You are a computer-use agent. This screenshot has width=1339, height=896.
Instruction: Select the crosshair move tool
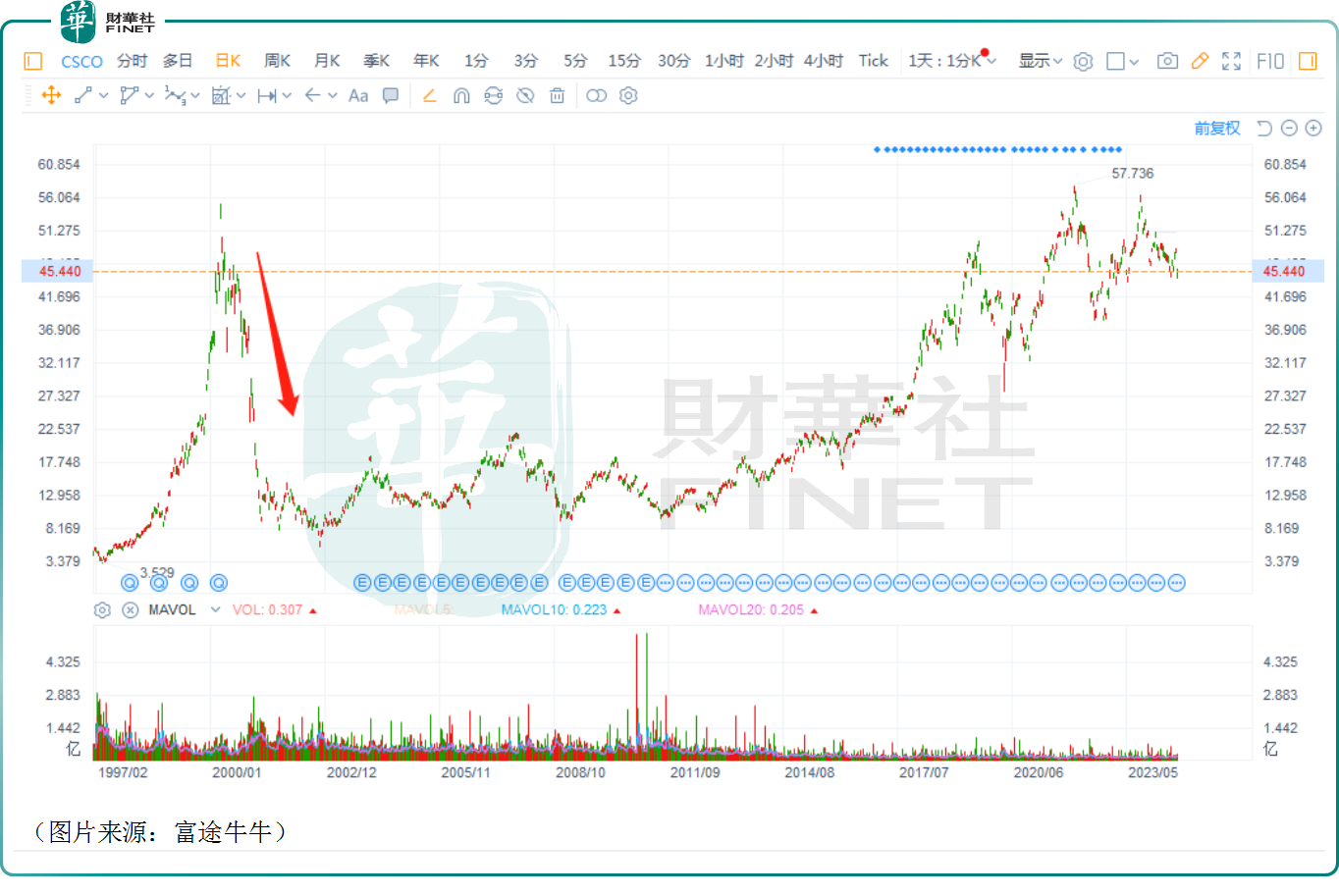pos(51,95)
